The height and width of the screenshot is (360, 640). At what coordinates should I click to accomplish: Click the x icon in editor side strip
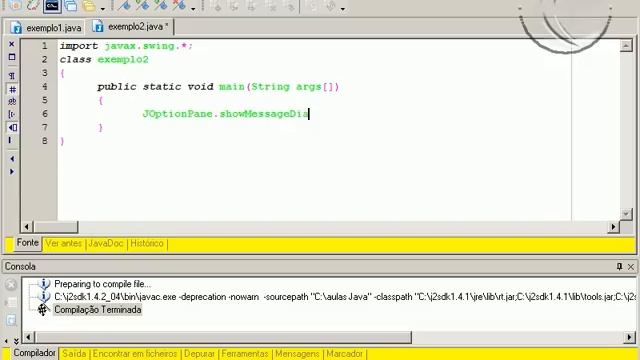click(x=11, y=44)
